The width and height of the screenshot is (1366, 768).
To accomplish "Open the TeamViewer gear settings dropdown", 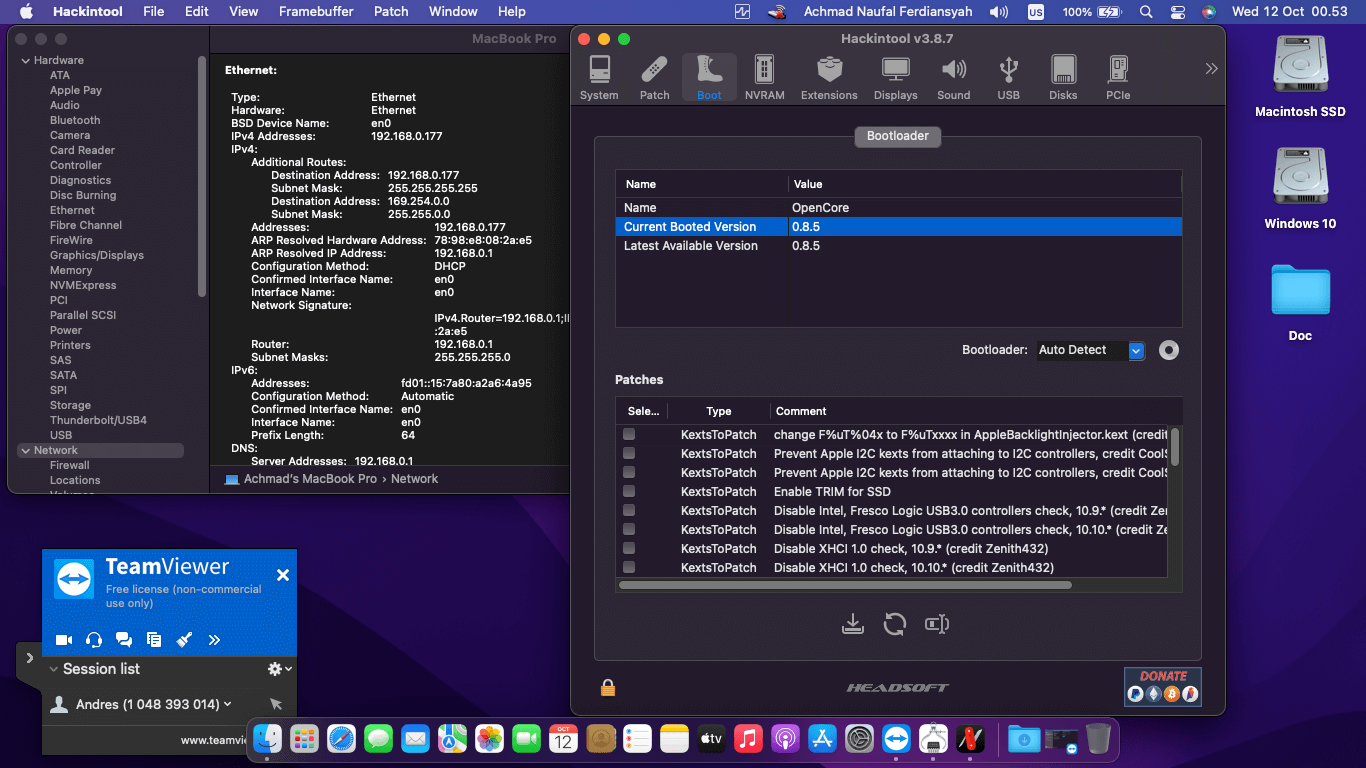I will [x=280, y=669].
